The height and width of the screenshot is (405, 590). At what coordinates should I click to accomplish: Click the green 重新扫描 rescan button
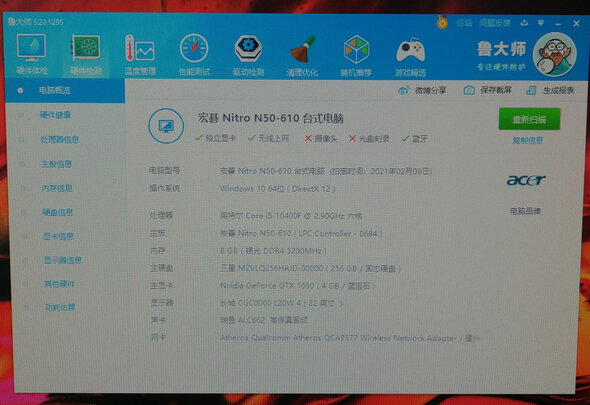[529, 119]
